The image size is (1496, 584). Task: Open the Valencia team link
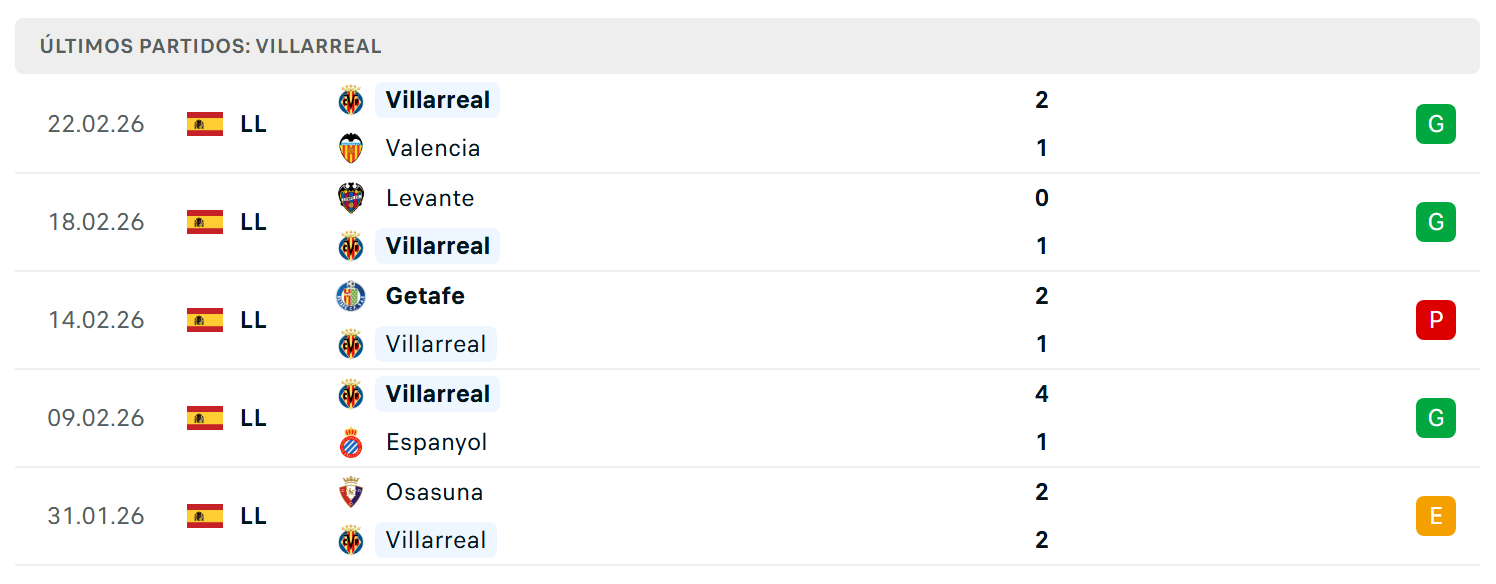pos(433,148)
